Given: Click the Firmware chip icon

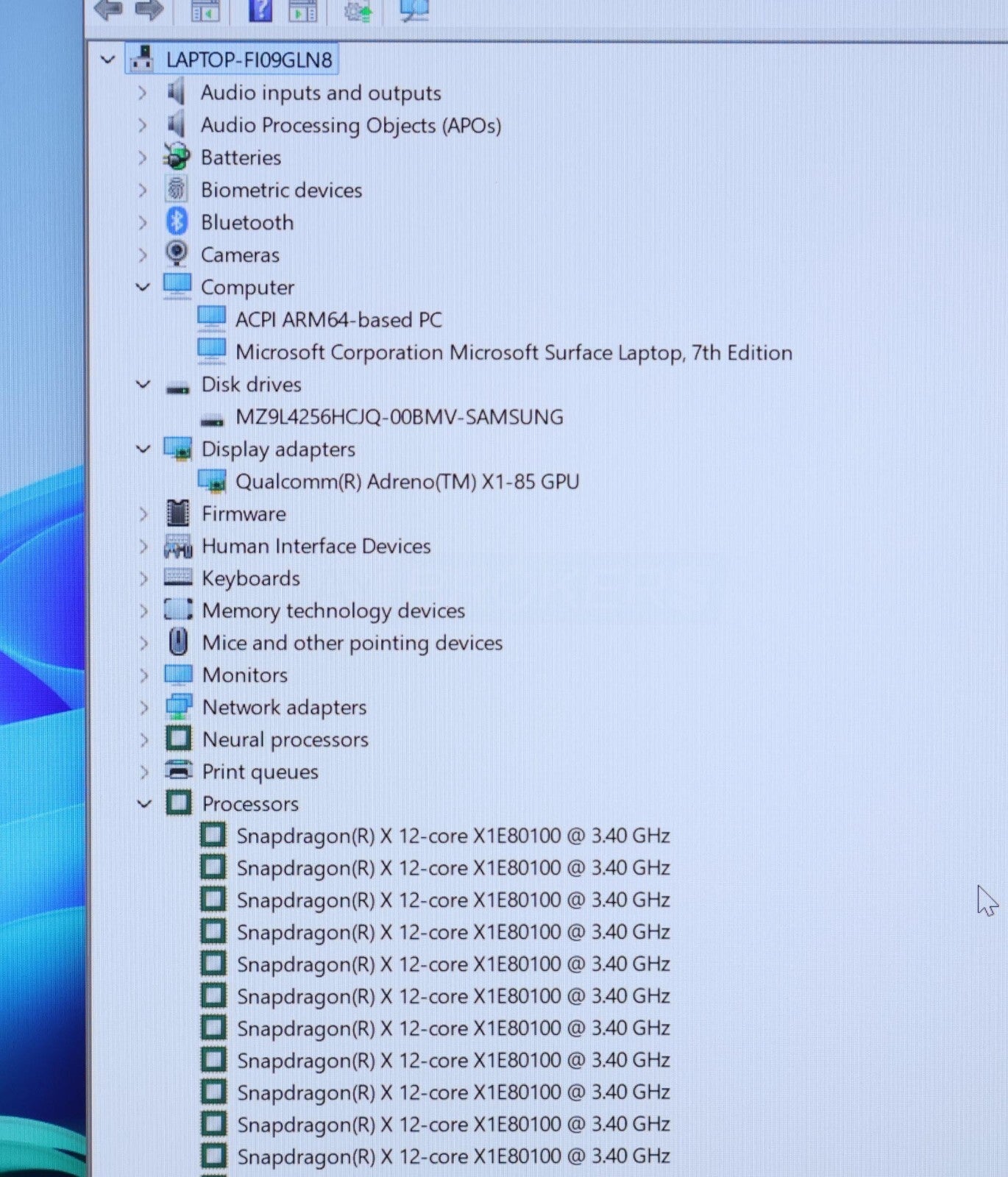Looking at the screenshot, I should 178,513.
